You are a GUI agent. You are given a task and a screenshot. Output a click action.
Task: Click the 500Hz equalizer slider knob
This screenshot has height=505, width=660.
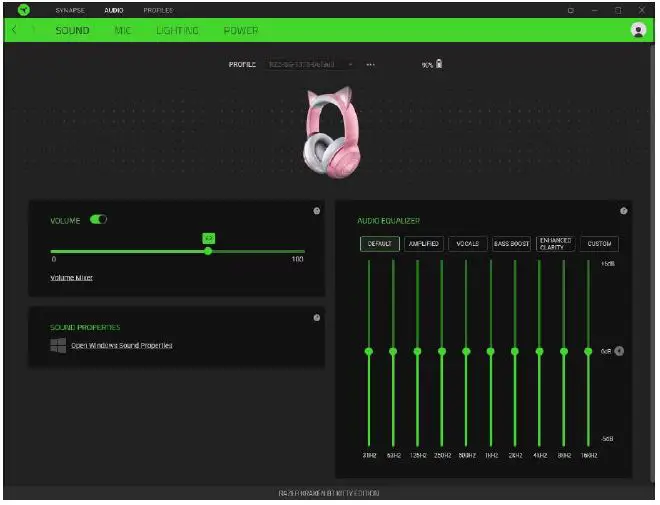pyautogui.click(x=466, y=351)
